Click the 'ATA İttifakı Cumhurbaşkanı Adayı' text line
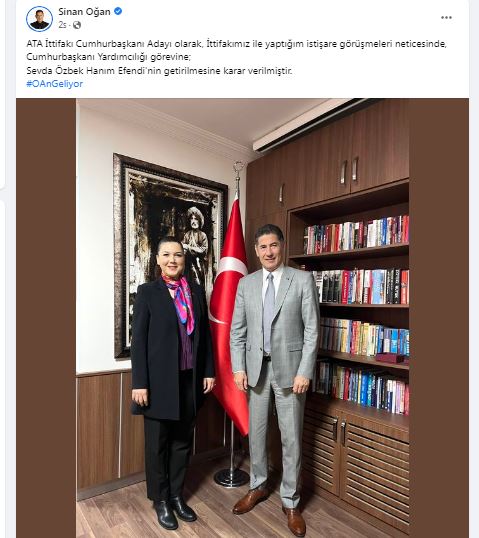479x538 pixels. coord(236,44)
